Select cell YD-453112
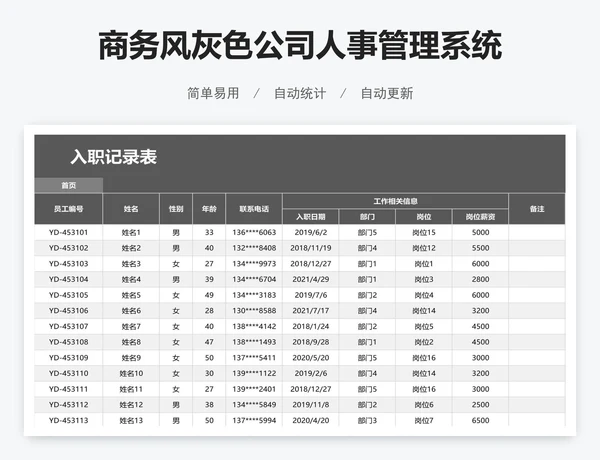The image size is (600, 460). click(x=68, y=405)
